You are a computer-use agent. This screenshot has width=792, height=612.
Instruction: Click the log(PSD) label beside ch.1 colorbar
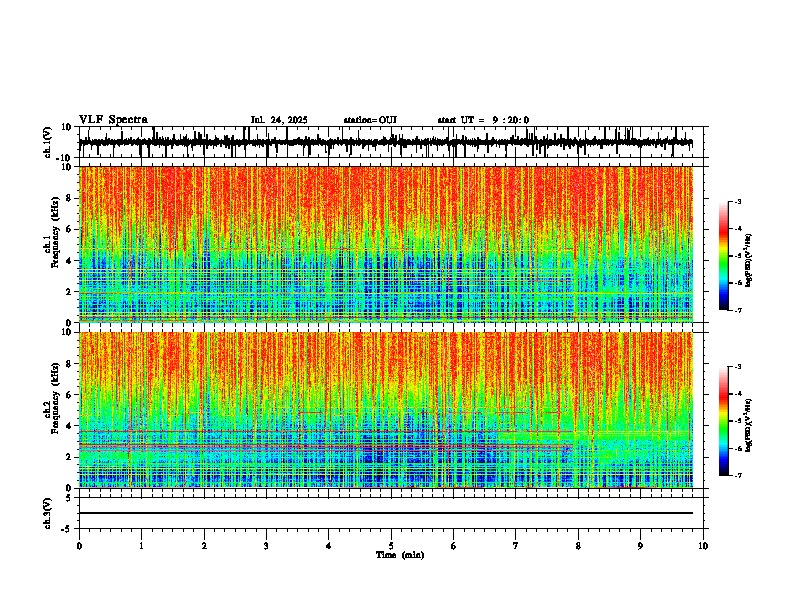pos(749,261)
